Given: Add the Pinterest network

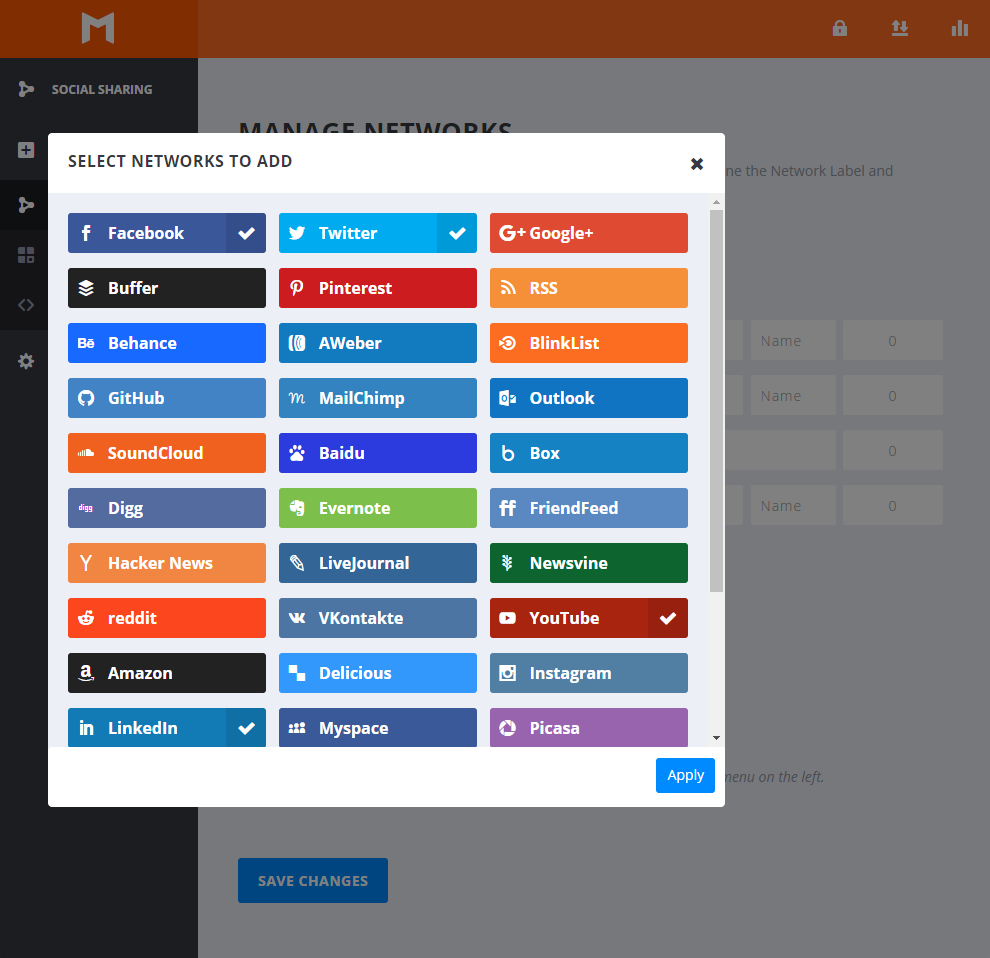Looking at the screenshot, I should (x=377, y=288).
